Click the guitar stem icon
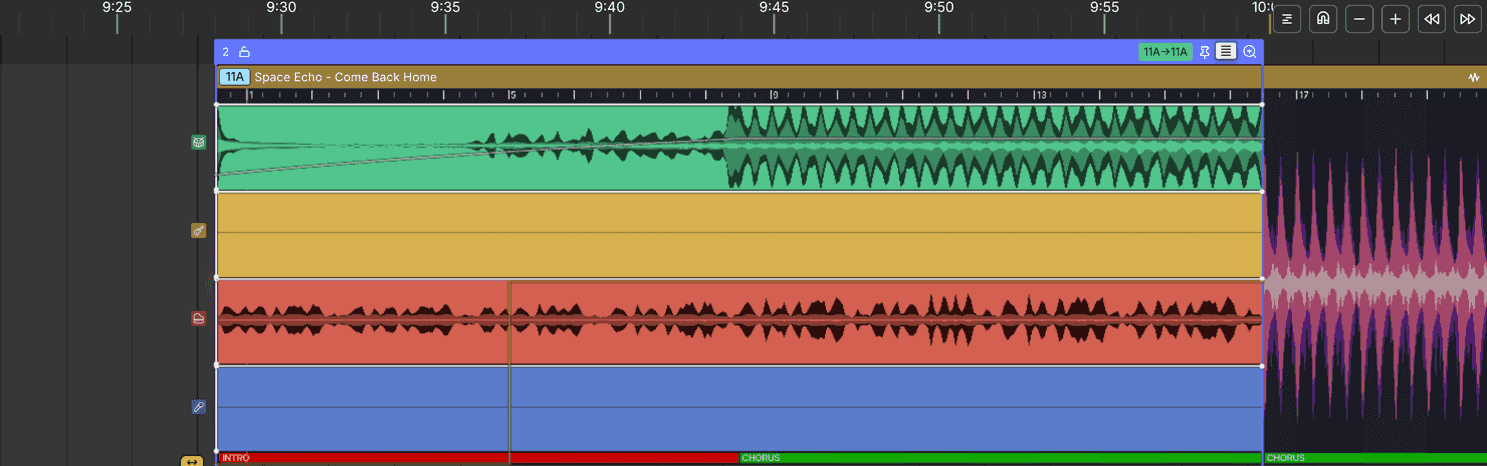The image size is (1487, 466). pos(198,231)
